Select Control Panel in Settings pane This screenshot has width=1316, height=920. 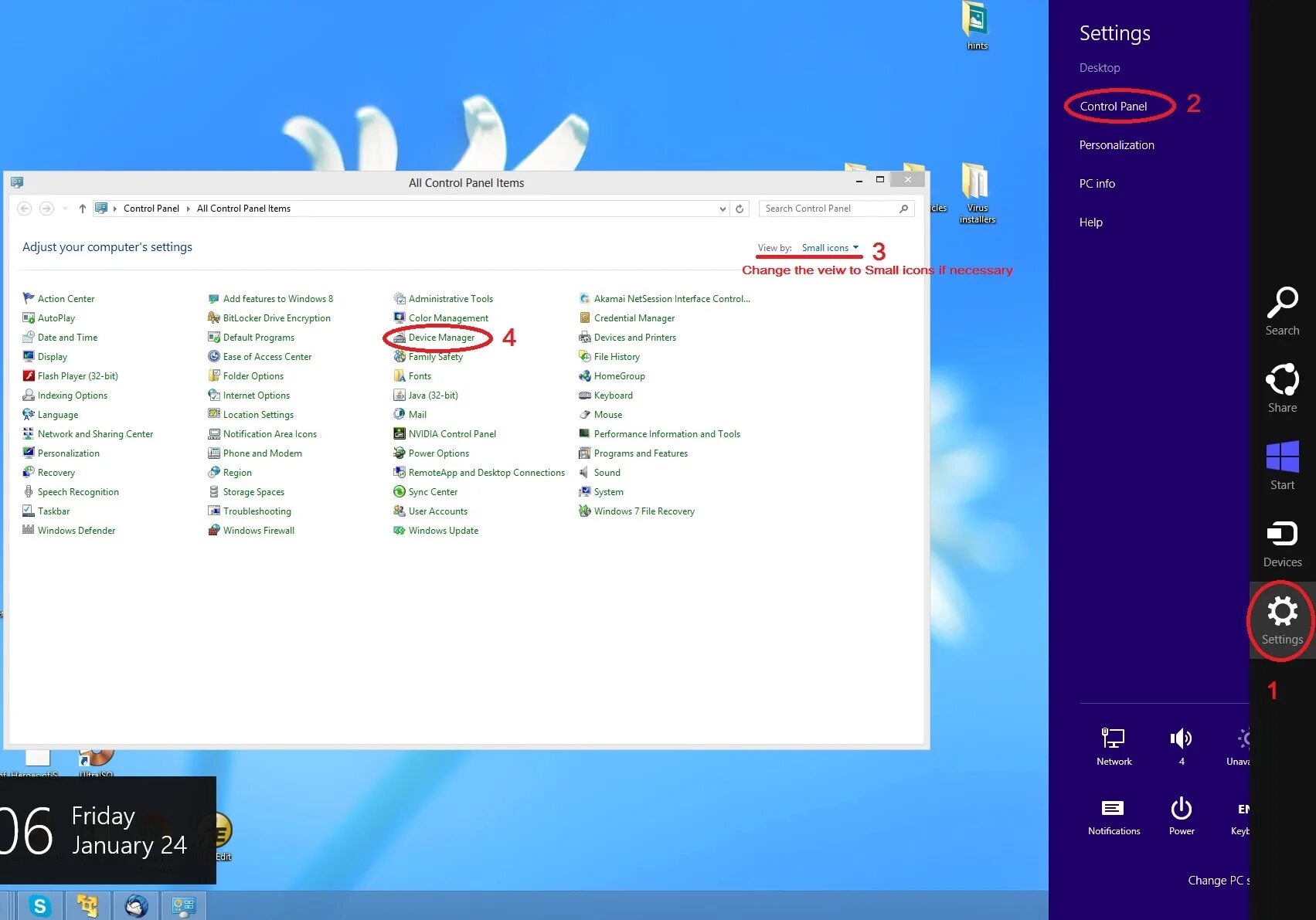pyautogui.click(x=1113, y=107)
